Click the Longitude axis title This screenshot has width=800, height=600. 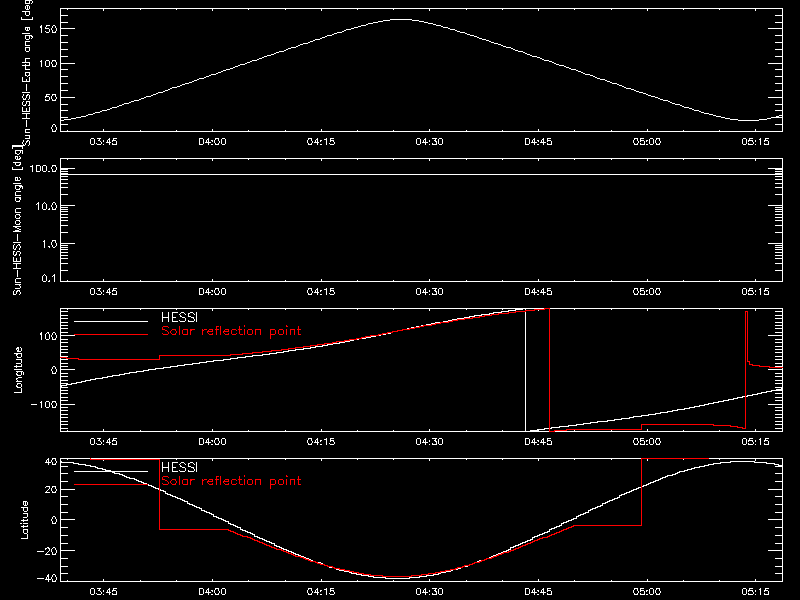coord(18,370)
